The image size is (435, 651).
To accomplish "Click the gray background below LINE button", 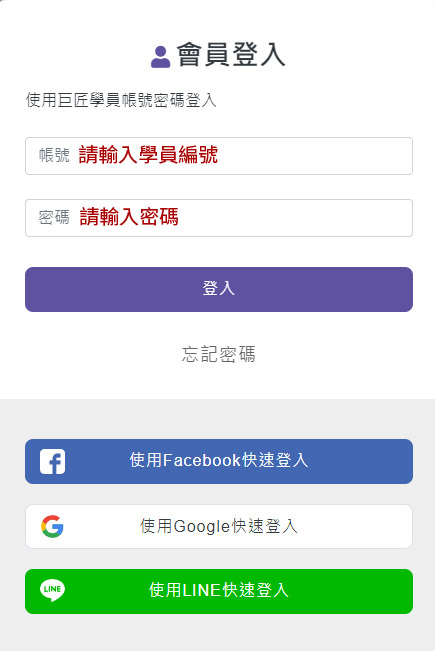I will (x=219, y=633).
